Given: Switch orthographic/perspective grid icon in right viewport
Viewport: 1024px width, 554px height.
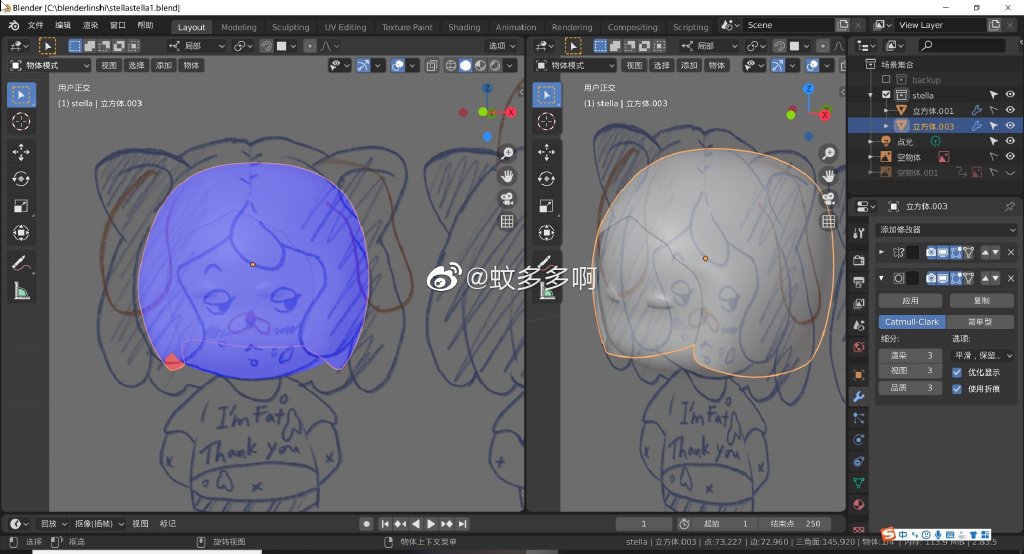Looking at the screenshot, I should tap(828, 221).
